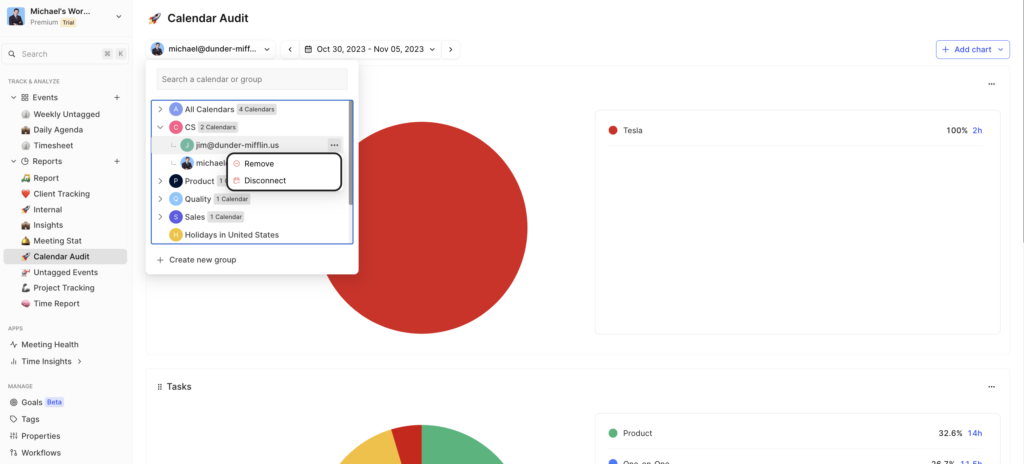This screenshot has width=1024, height=464.
Task: Go to next date range
Action: tap(451, 49)
